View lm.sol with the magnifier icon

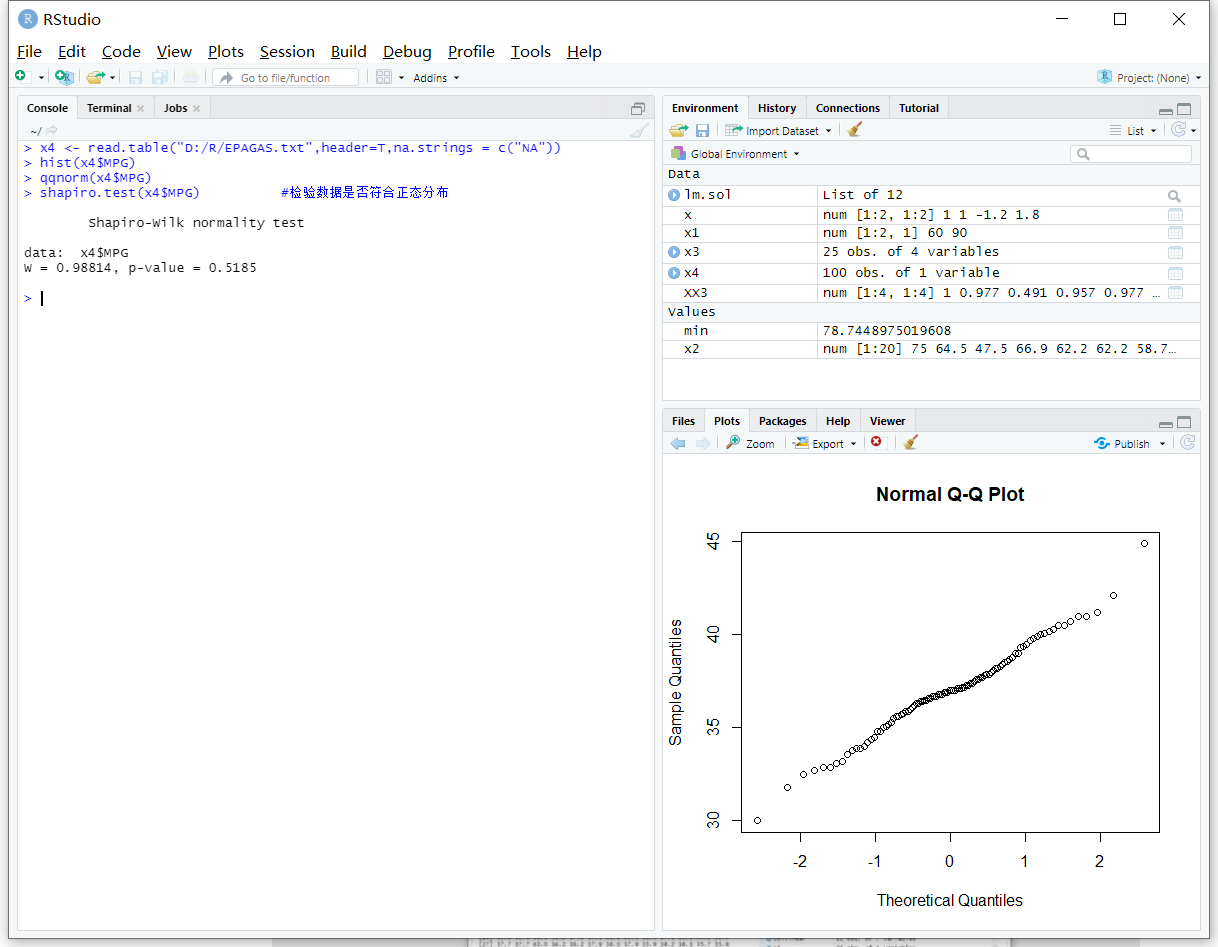pos(1175,196)
